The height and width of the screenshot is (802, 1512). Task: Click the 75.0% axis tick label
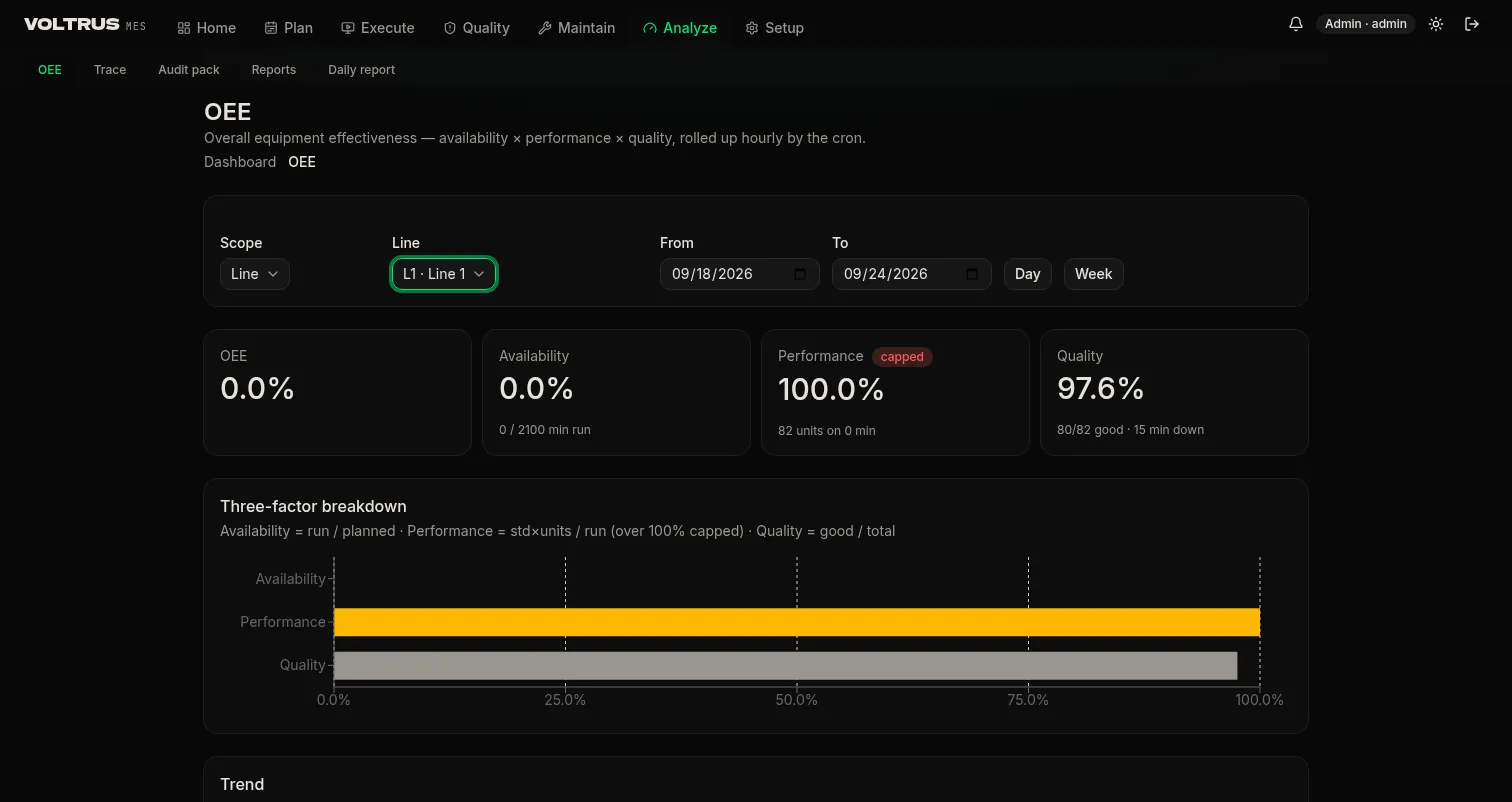click(1028, 700)
